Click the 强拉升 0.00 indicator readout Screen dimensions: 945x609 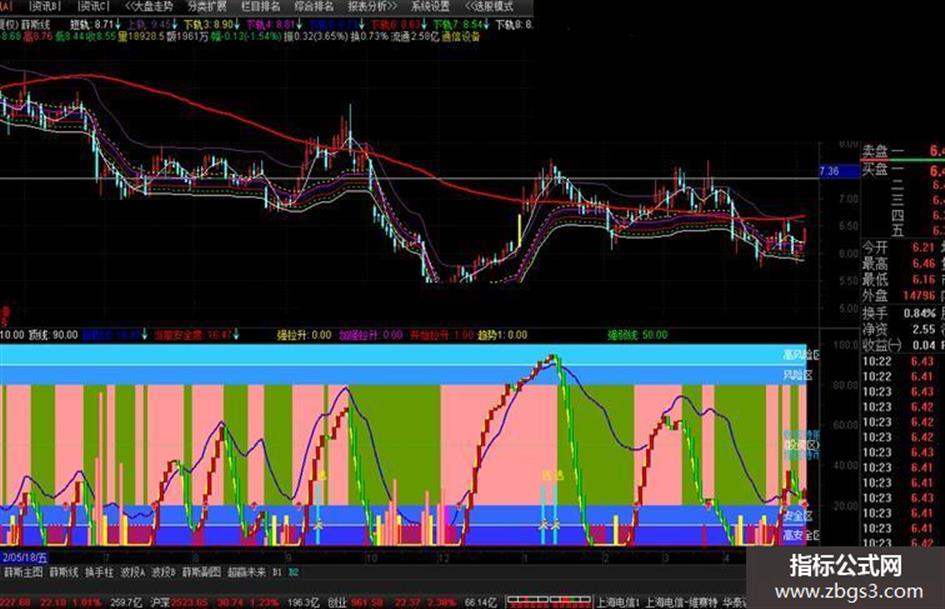coord(304,335)
